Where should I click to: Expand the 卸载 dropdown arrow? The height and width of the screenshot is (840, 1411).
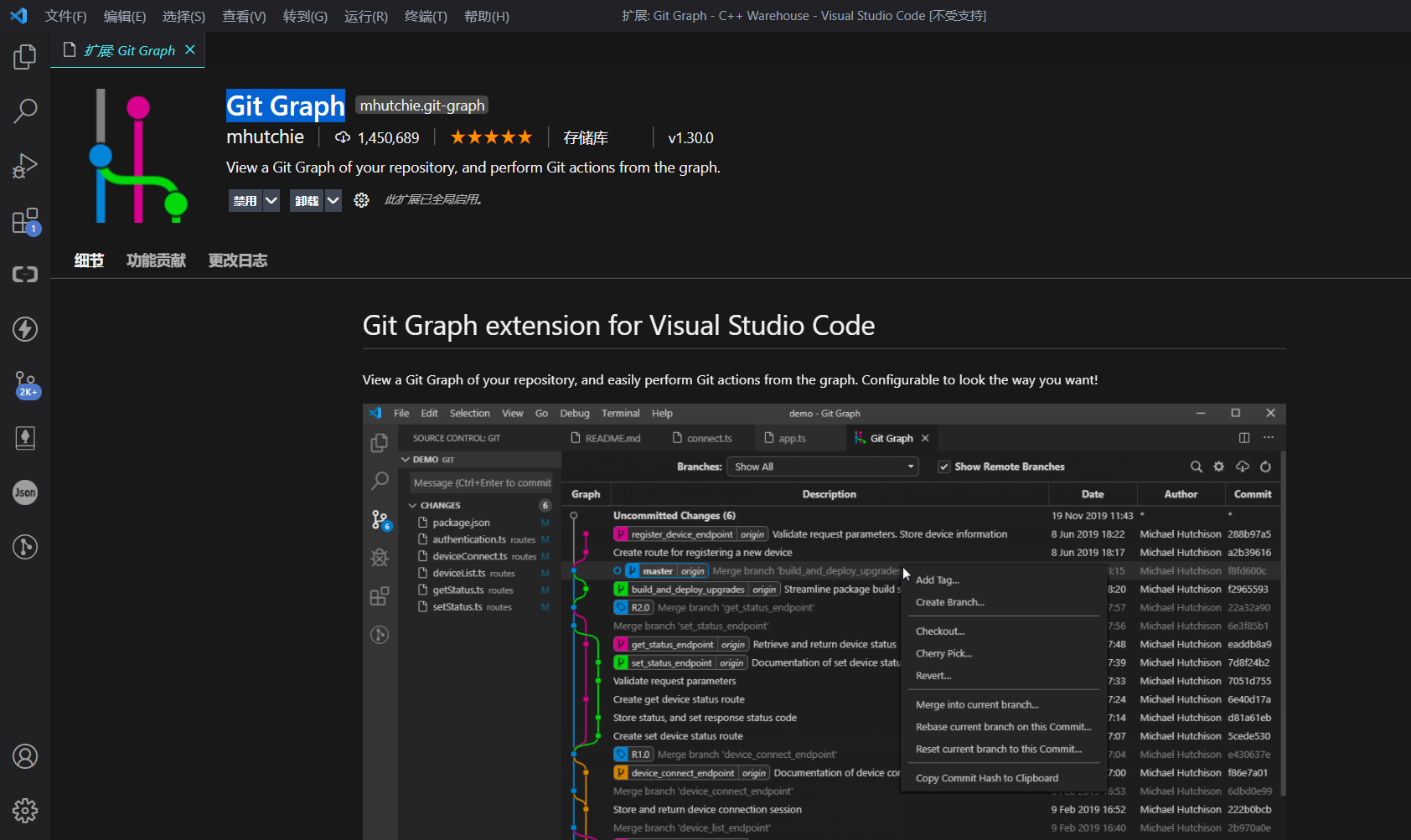point(333,201)
